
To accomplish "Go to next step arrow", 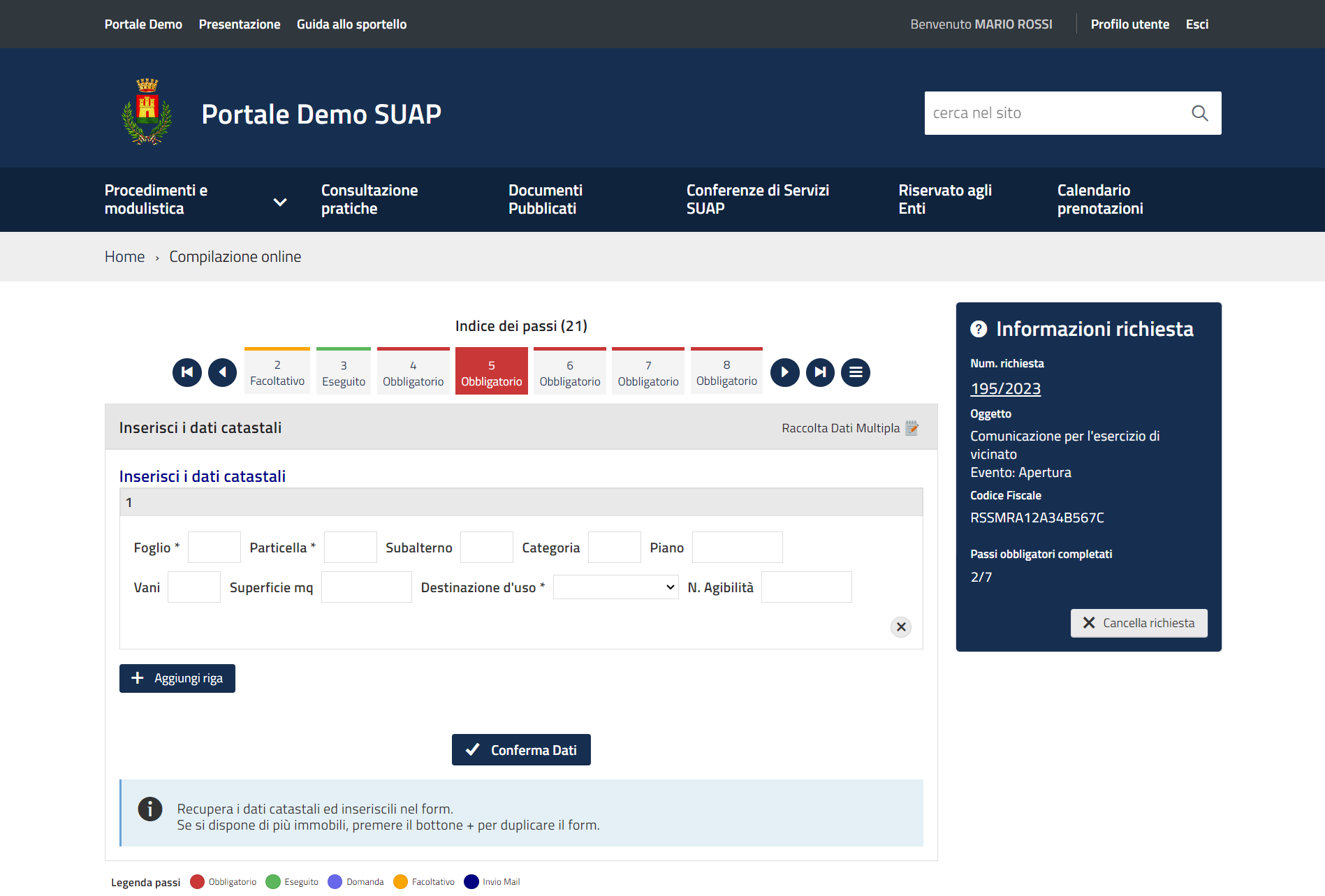I will (x=784, y=372).
